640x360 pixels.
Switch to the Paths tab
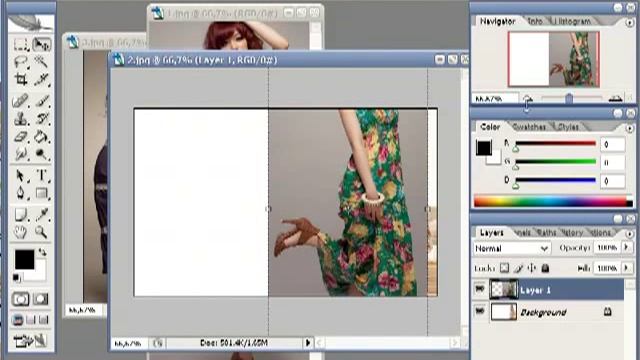pyautogui.click(x=547, y=233)
